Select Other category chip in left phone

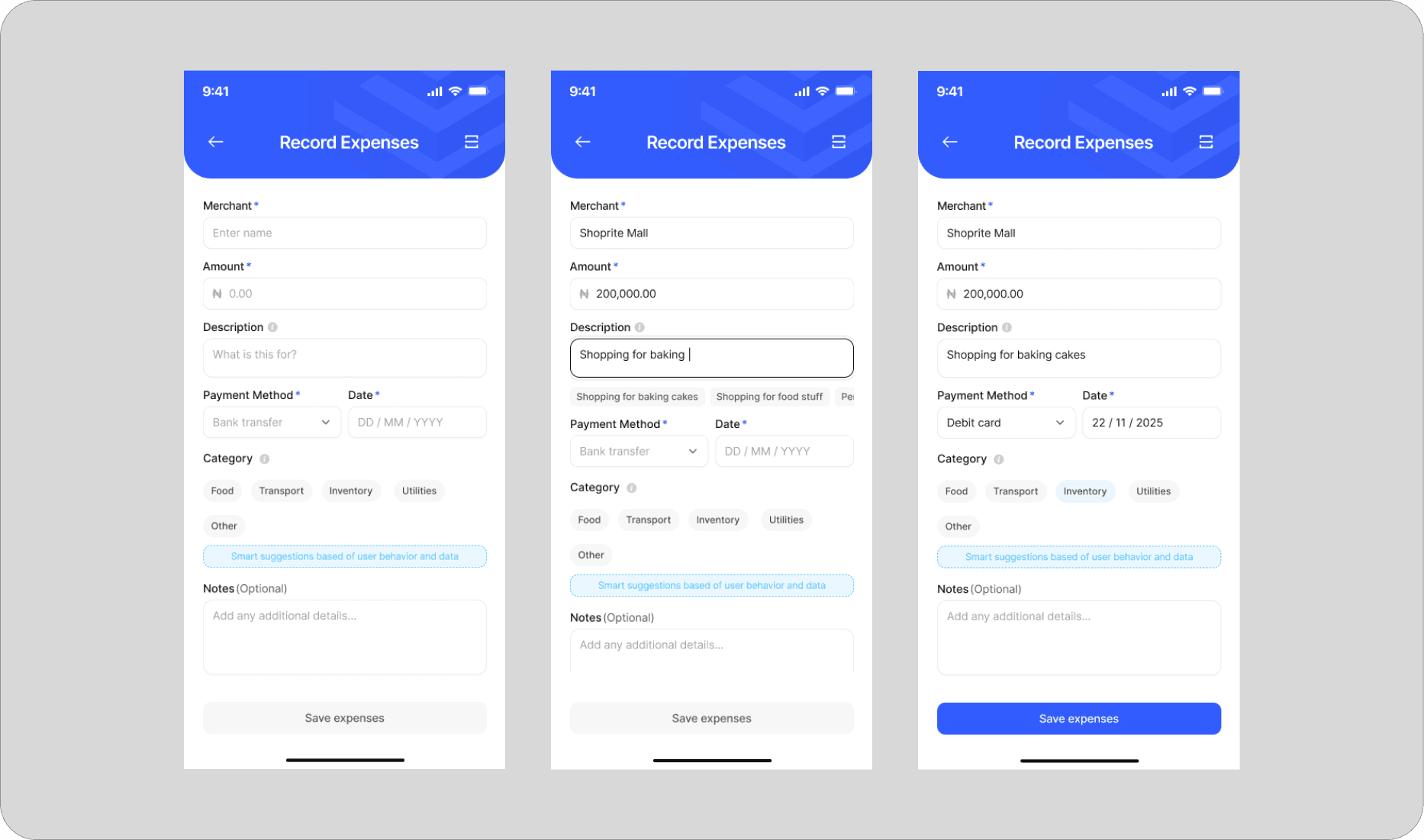pos(224,526)
